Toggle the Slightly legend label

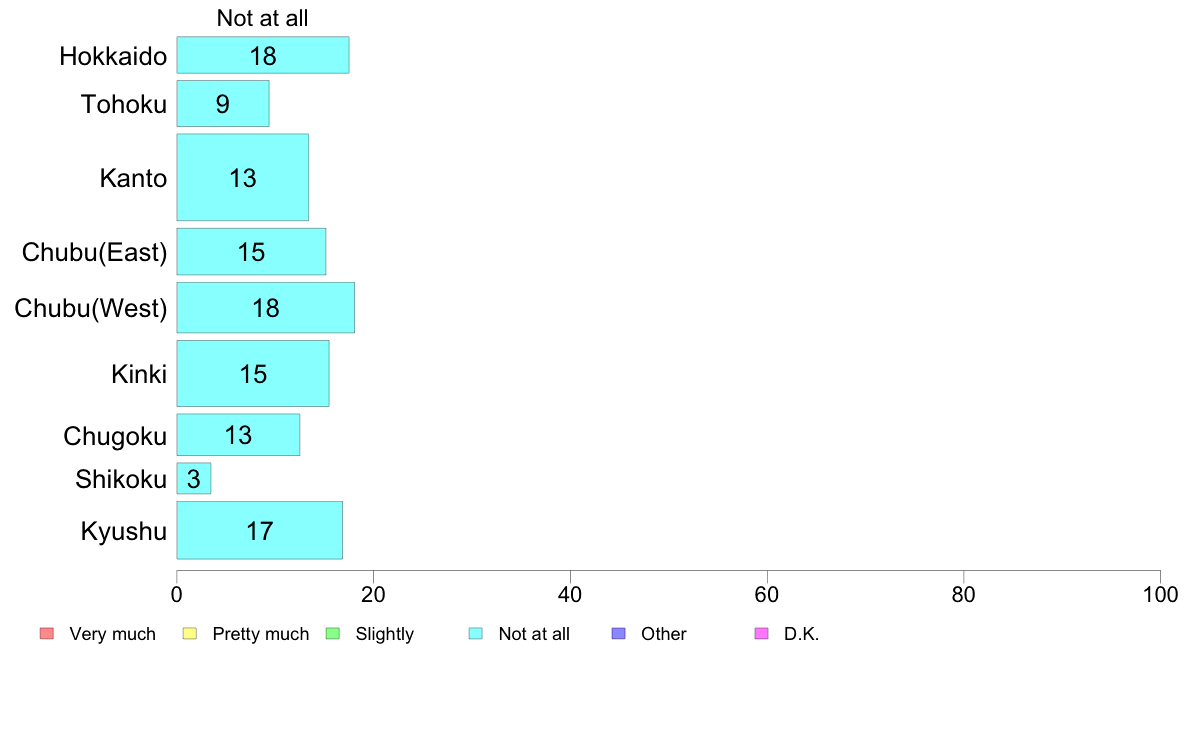[384, 634]
